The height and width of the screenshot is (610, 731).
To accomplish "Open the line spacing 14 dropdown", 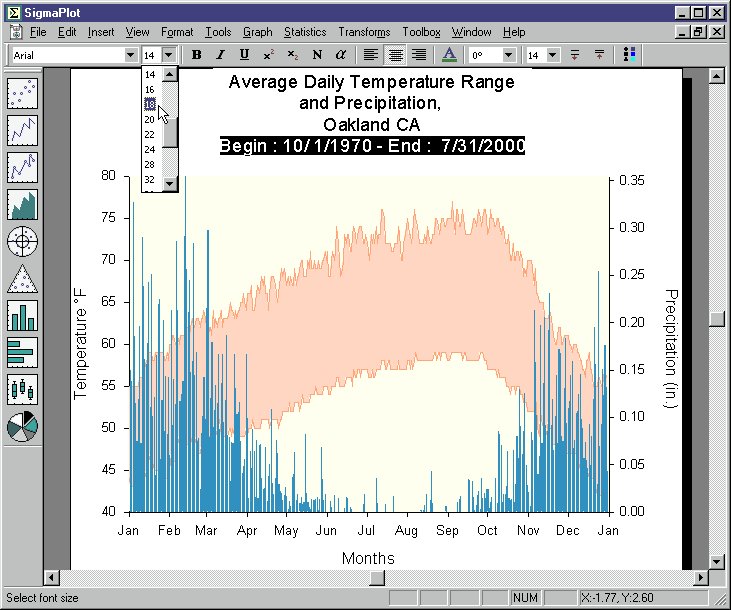I will [x=552, y=55].
